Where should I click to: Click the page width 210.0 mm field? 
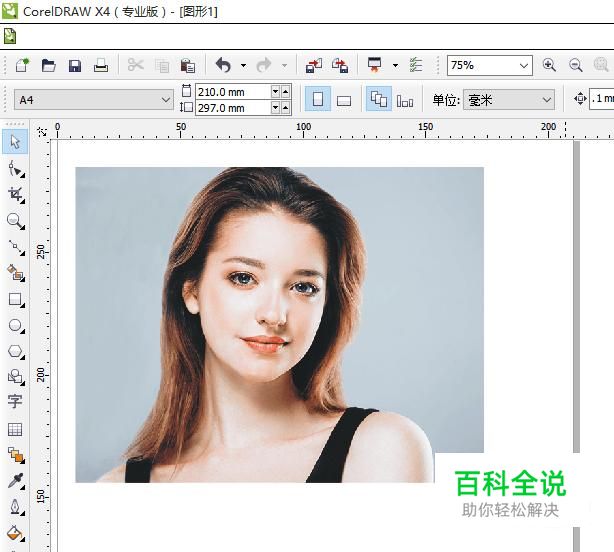232,92
